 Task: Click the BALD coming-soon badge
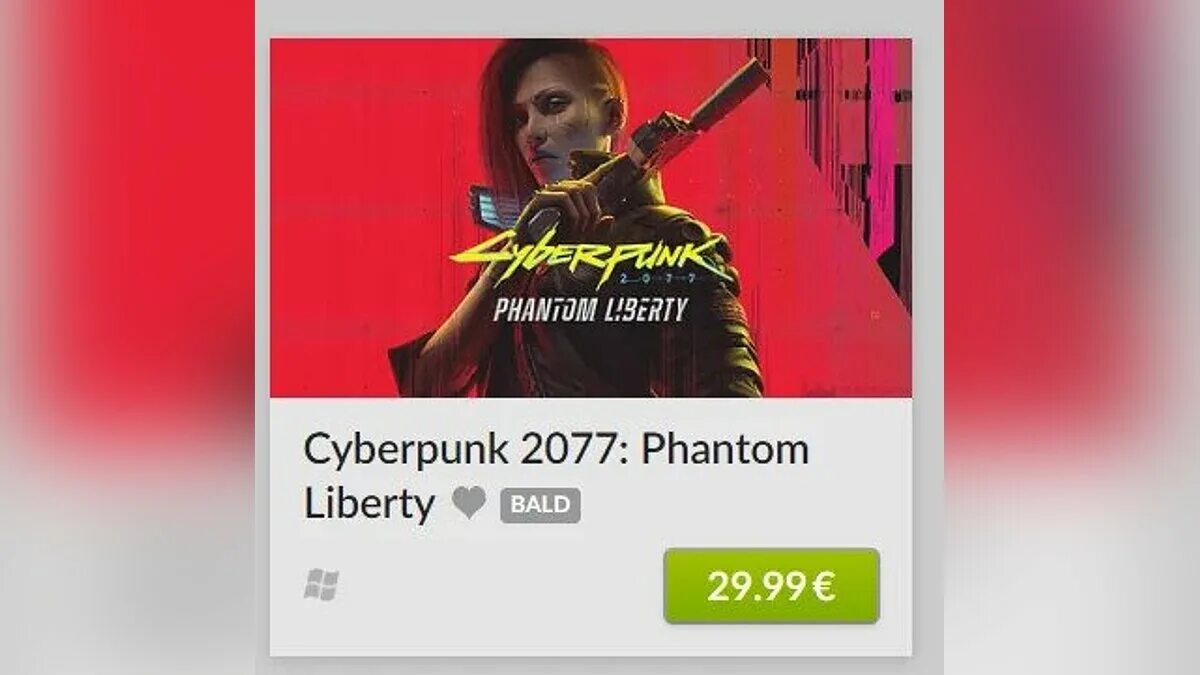click(x=540, y=504)
